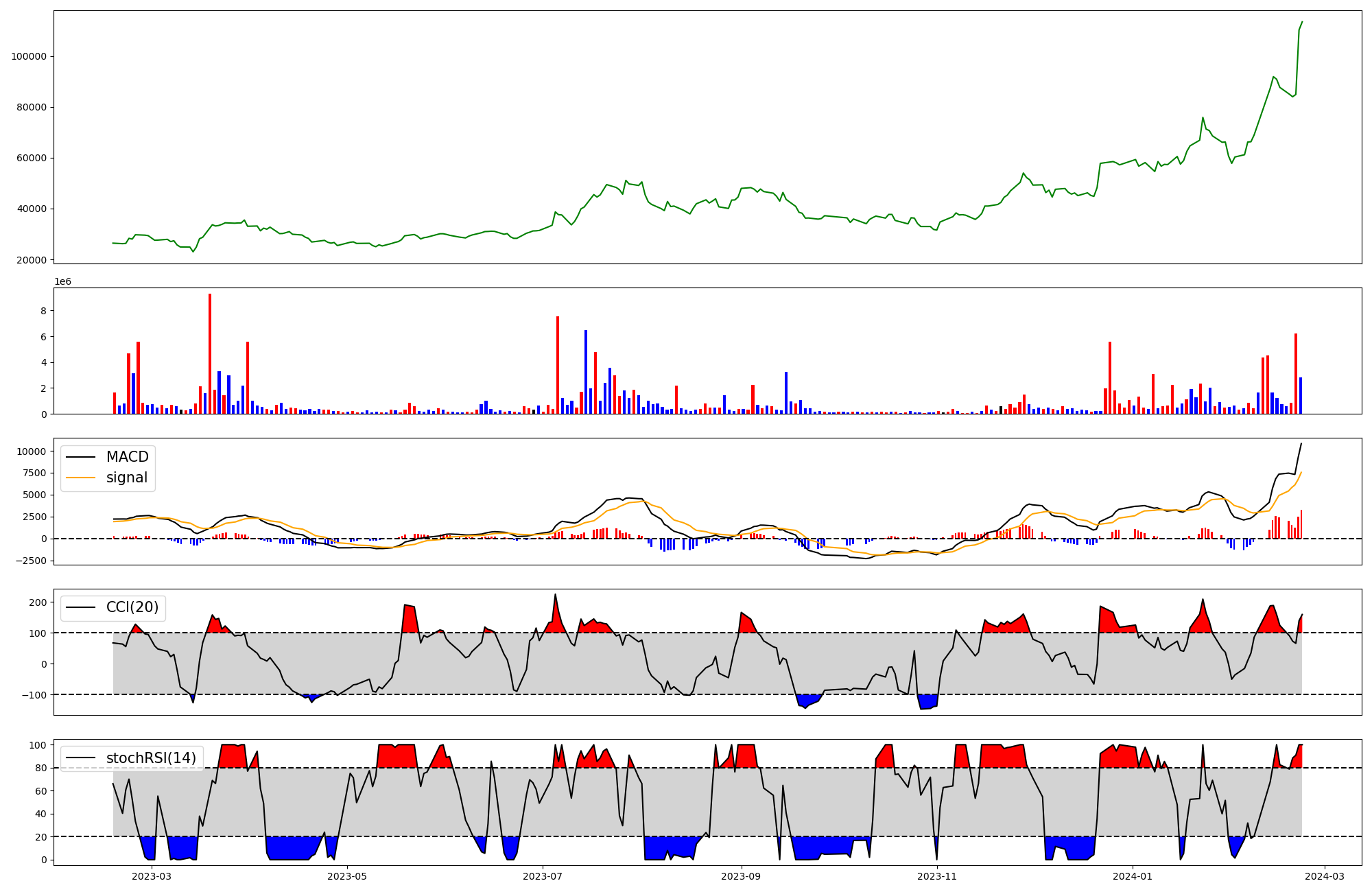Click the highest CCI peak near 2023-07
1372x892 pixels.
click(555, 595)
